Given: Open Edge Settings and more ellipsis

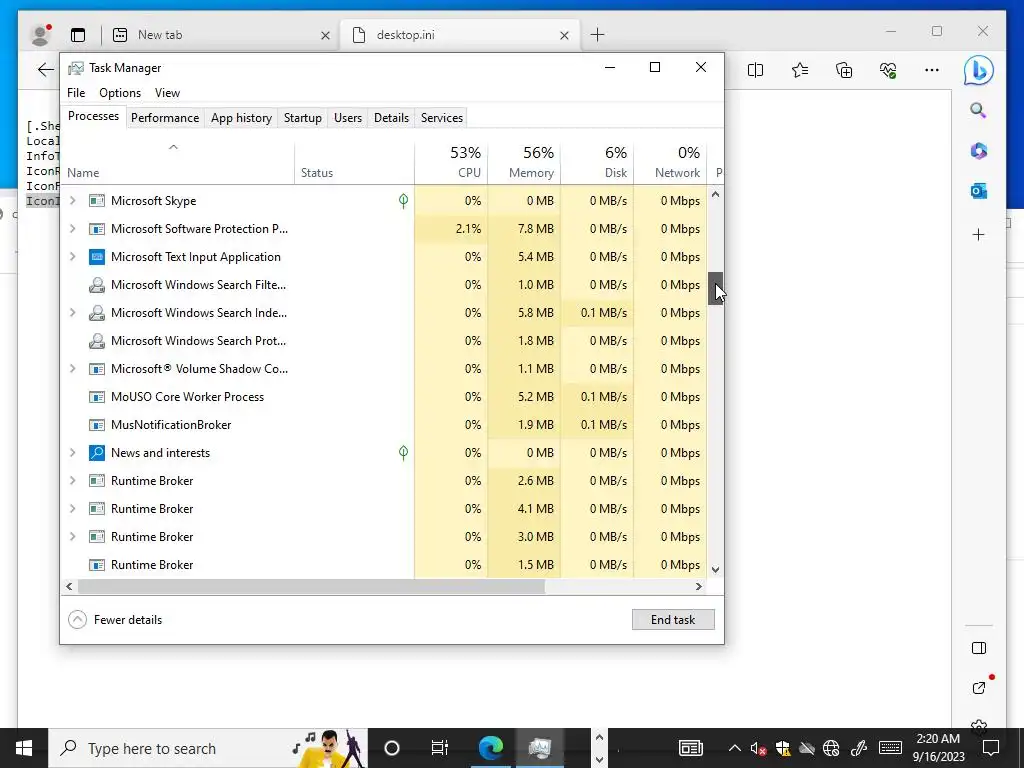Looking at the screenshot, I should [932, 70].
